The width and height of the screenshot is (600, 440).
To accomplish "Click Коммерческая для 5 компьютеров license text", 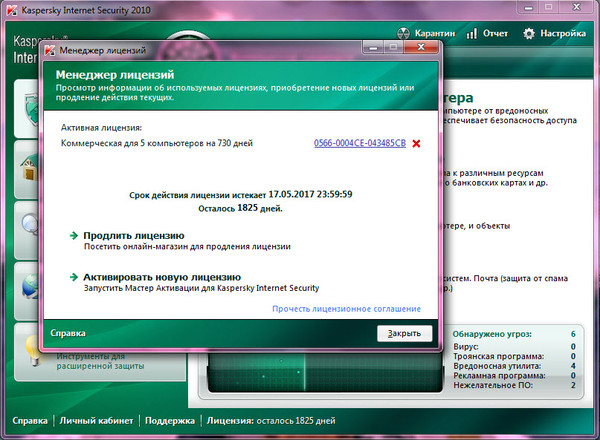I will pyautogui.click(x=157, y=143).
